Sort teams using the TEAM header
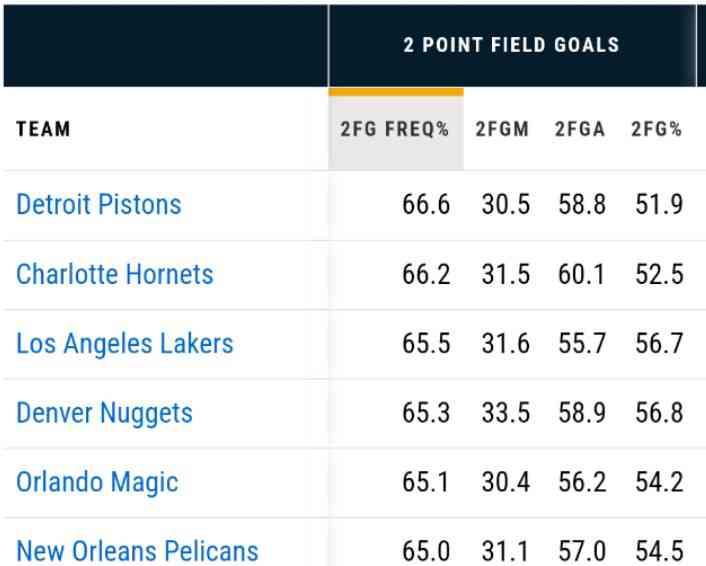 click(44, 130)
